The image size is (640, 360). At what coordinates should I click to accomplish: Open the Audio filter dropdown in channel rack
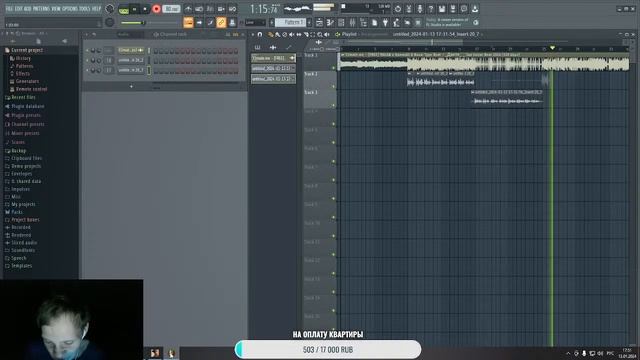coord(130,35)
